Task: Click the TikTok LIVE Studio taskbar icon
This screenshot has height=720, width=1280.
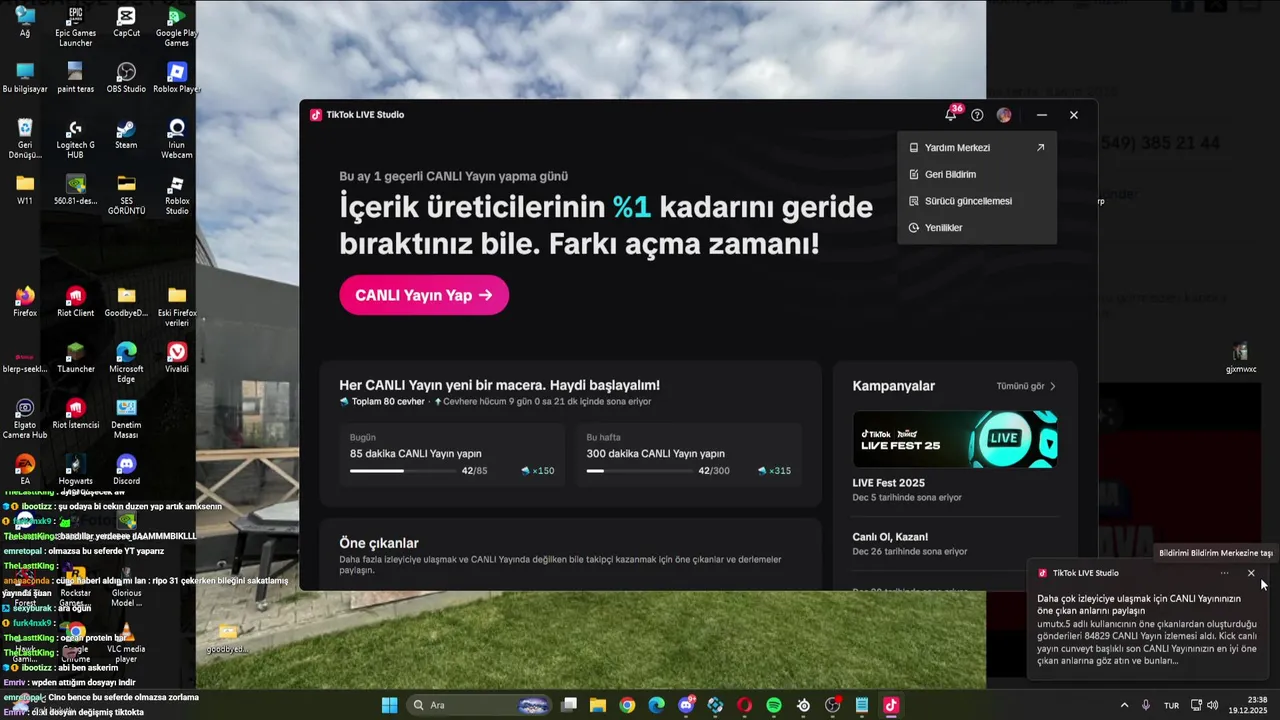Action: tap(890, 705)
